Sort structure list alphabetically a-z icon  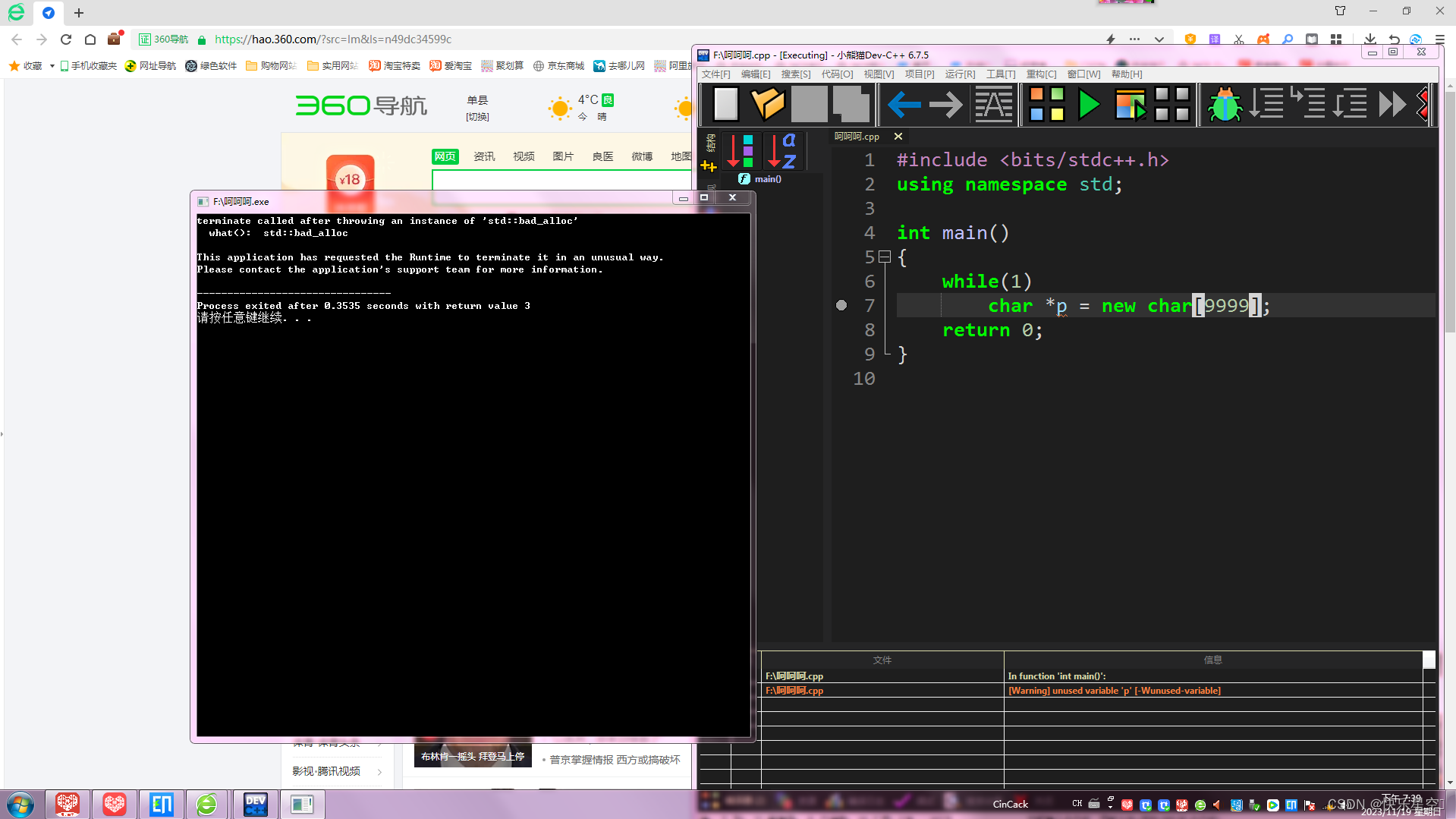pyautogui.click(x=782, y=151)
